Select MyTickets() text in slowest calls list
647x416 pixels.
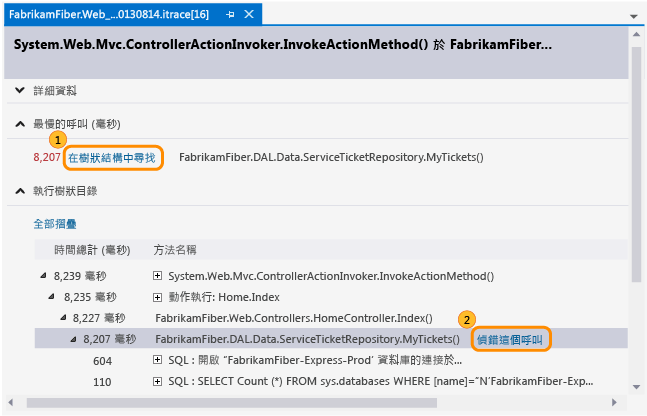click(x=331, y=157)
